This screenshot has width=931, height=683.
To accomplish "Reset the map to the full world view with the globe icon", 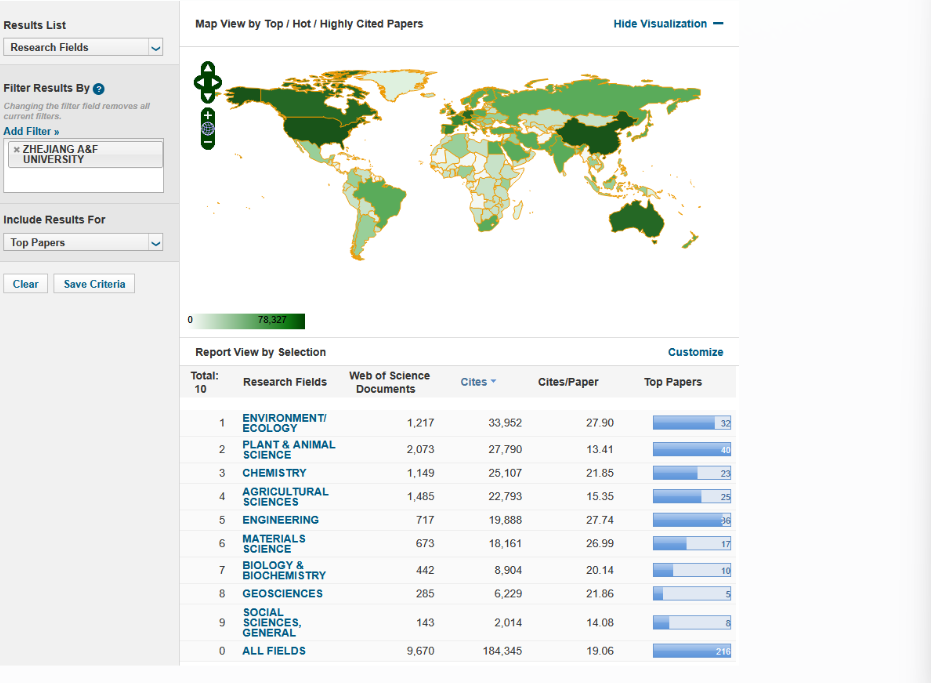I will 207,129.
